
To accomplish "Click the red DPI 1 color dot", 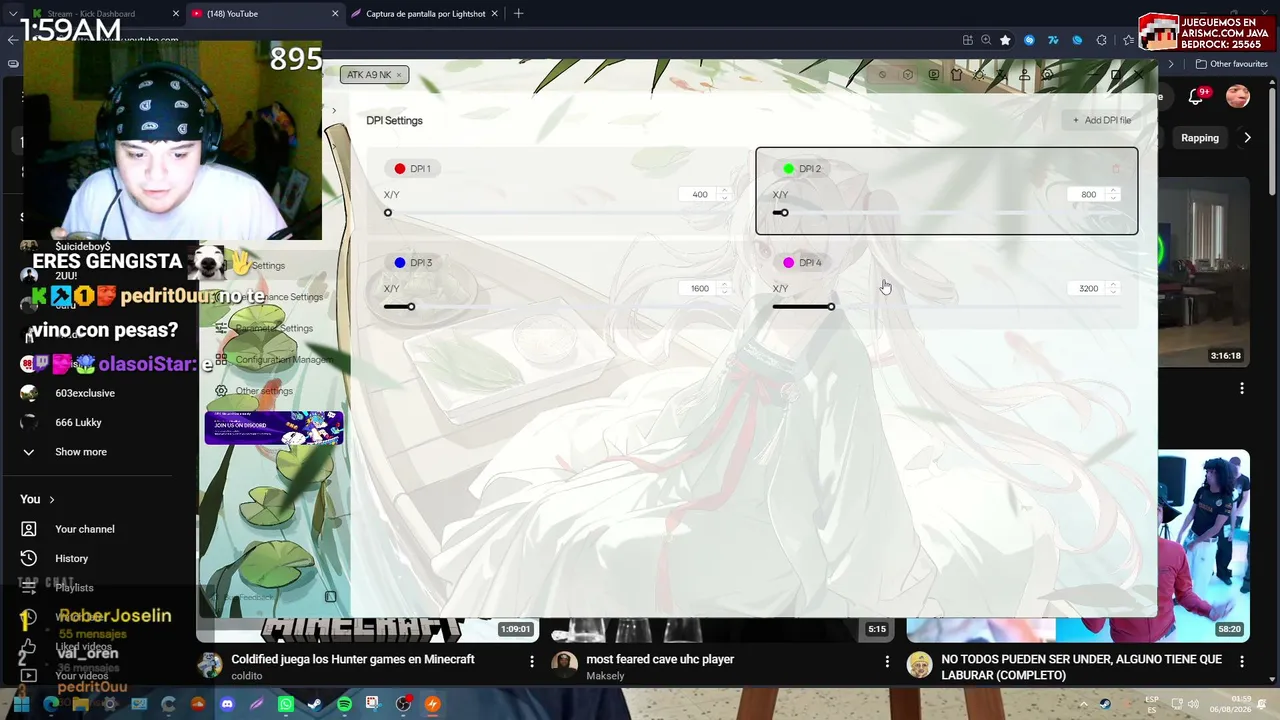I will 400,169.
